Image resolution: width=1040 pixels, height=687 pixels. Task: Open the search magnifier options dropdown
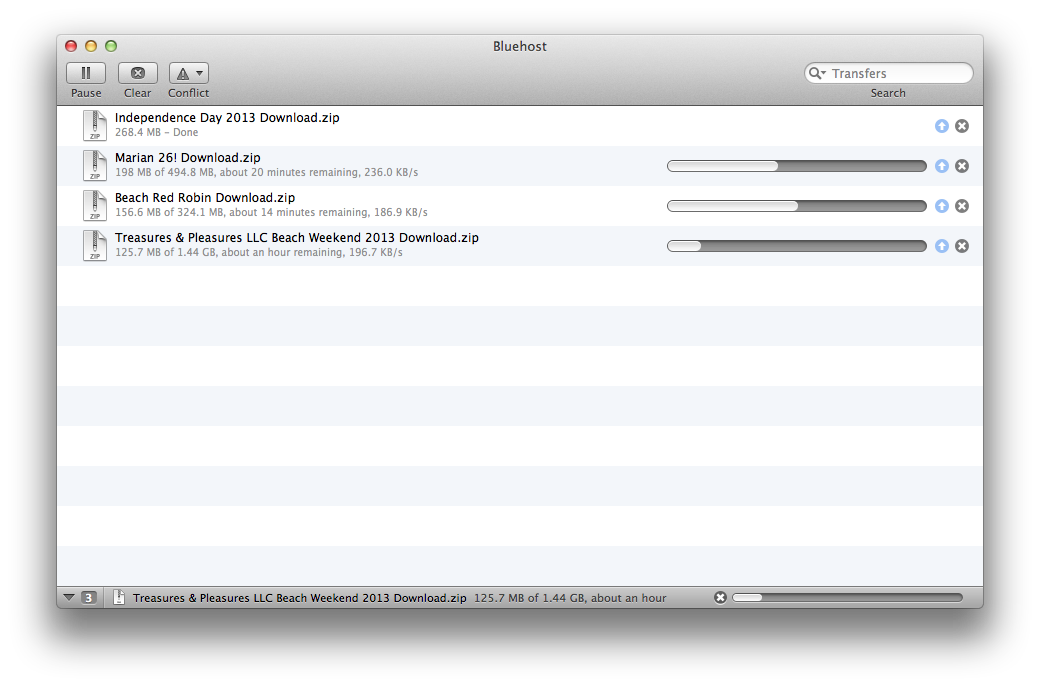817,73
